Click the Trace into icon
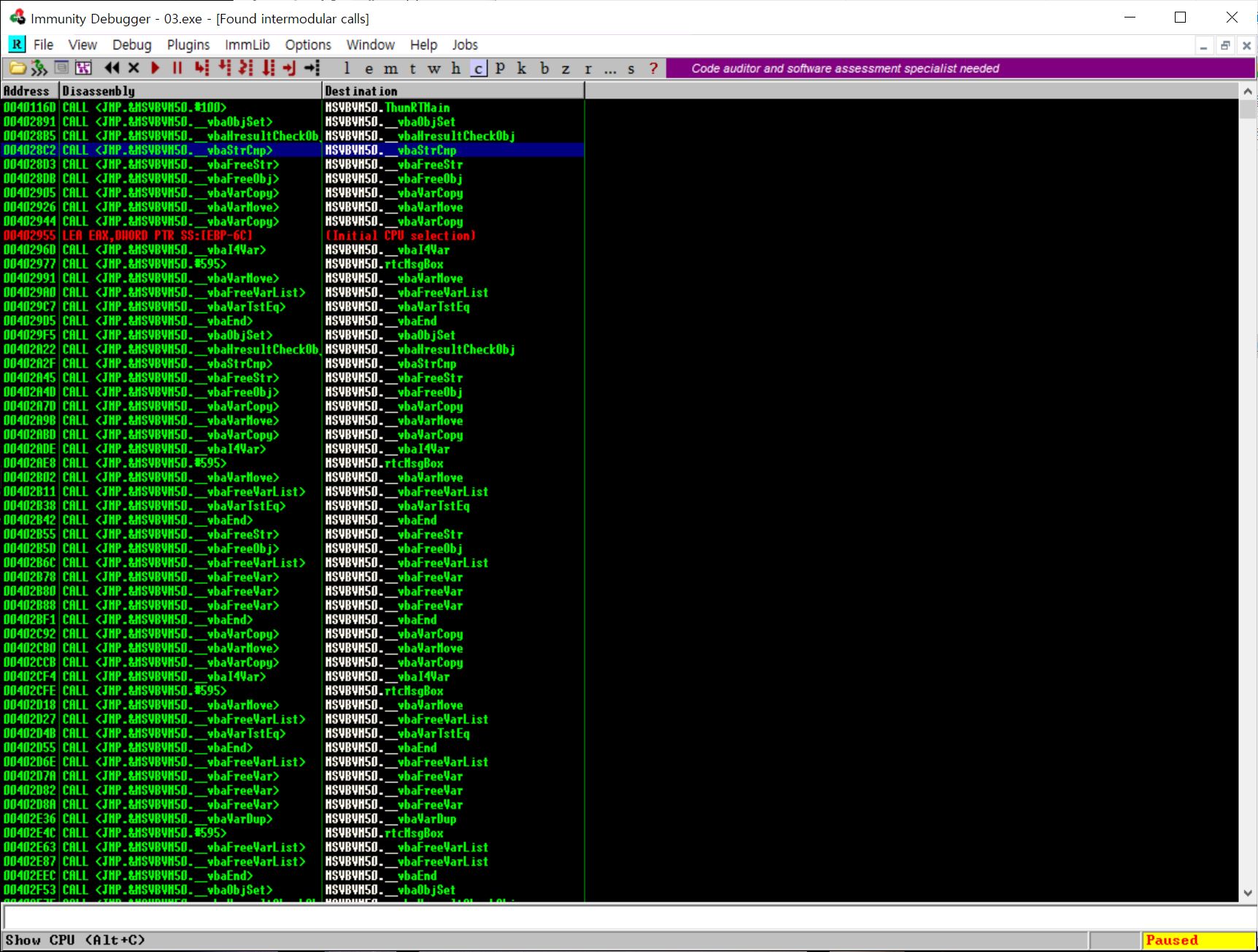1258x952 pixels. click(247, 69)
